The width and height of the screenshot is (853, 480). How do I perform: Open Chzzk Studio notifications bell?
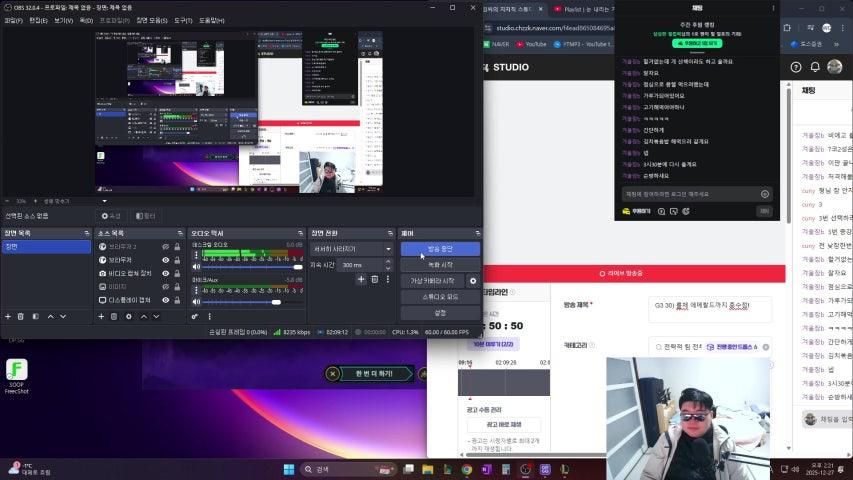[815, 67]
